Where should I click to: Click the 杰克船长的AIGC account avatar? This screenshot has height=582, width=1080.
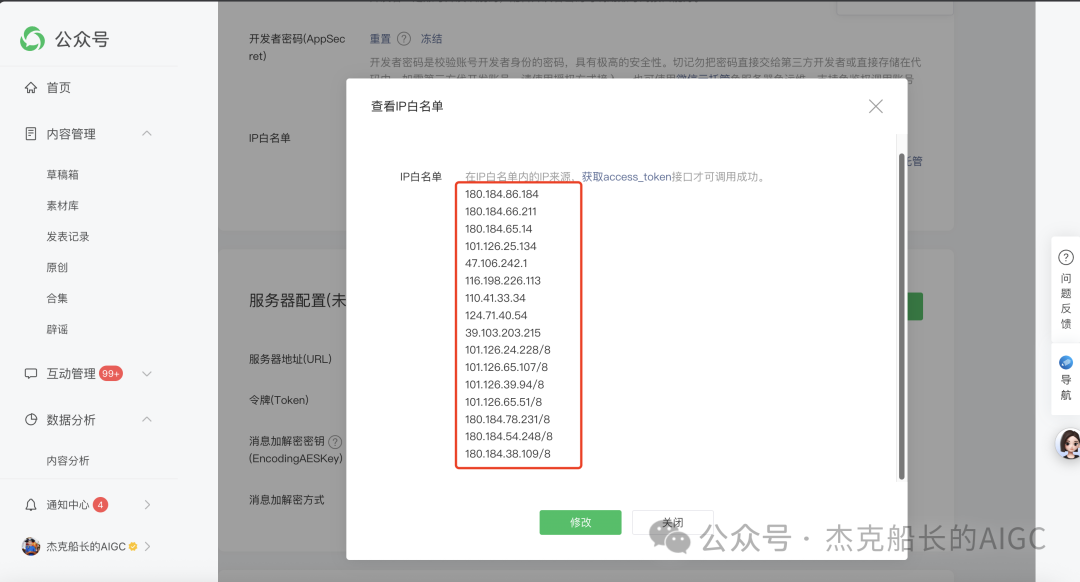(x=31, y=546)
